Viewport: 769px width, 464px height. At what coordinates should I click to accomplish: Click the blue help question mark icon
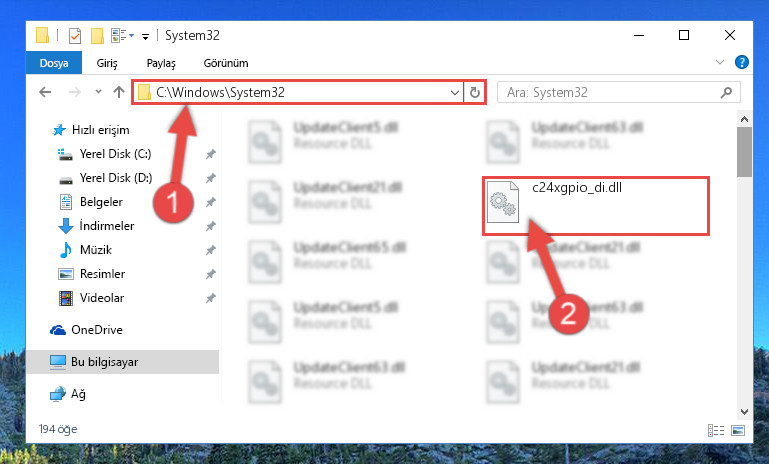742,62
